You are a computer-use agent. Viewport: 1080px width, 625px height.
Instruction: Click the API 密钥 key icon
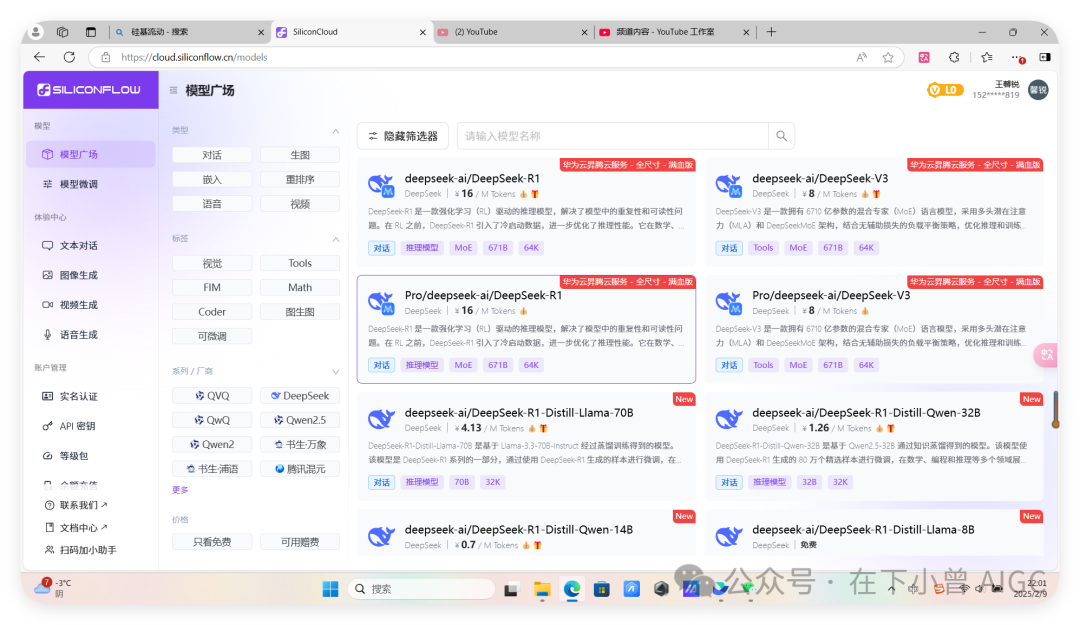click(48, 426)
